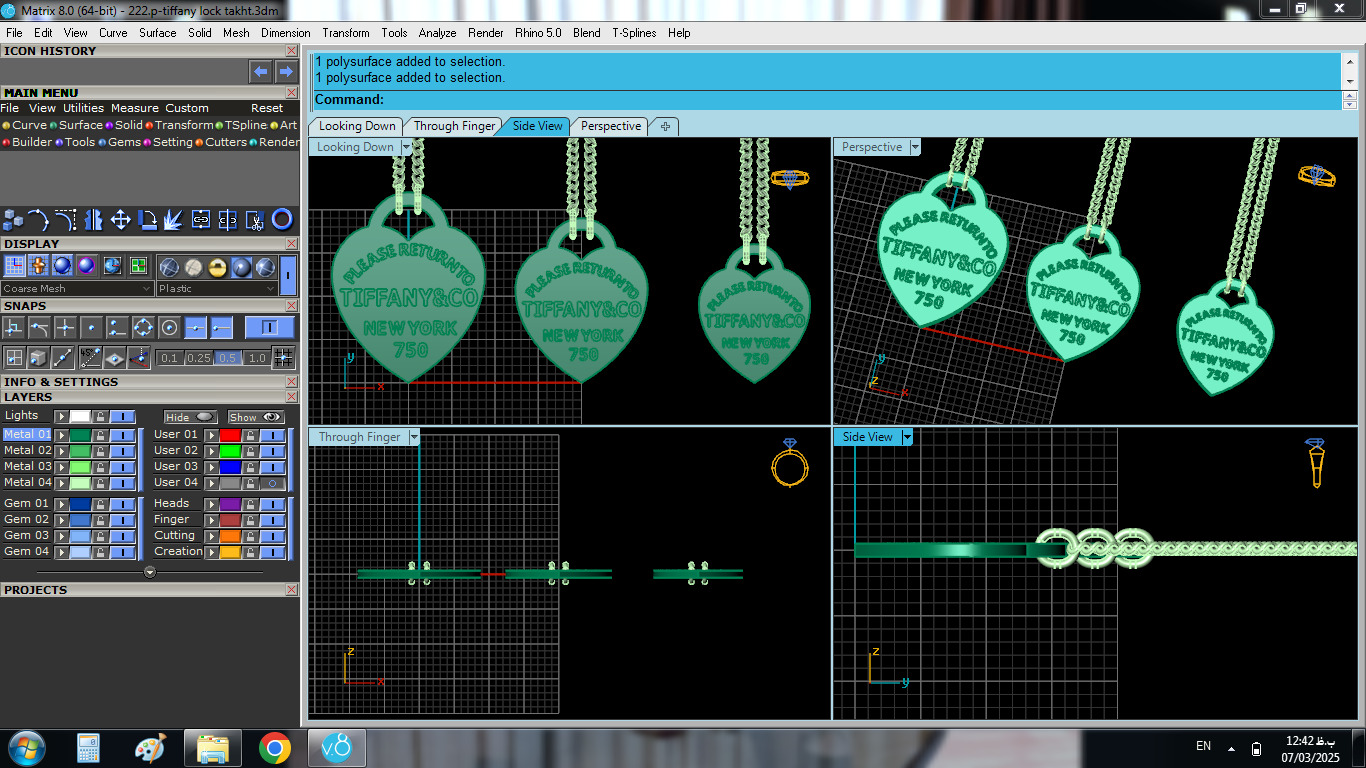Viewport: 1366px width, 768px height.
Task: Click the 45 degree angle snap icon
Action: pyautogui.click(x=91, y=357)
